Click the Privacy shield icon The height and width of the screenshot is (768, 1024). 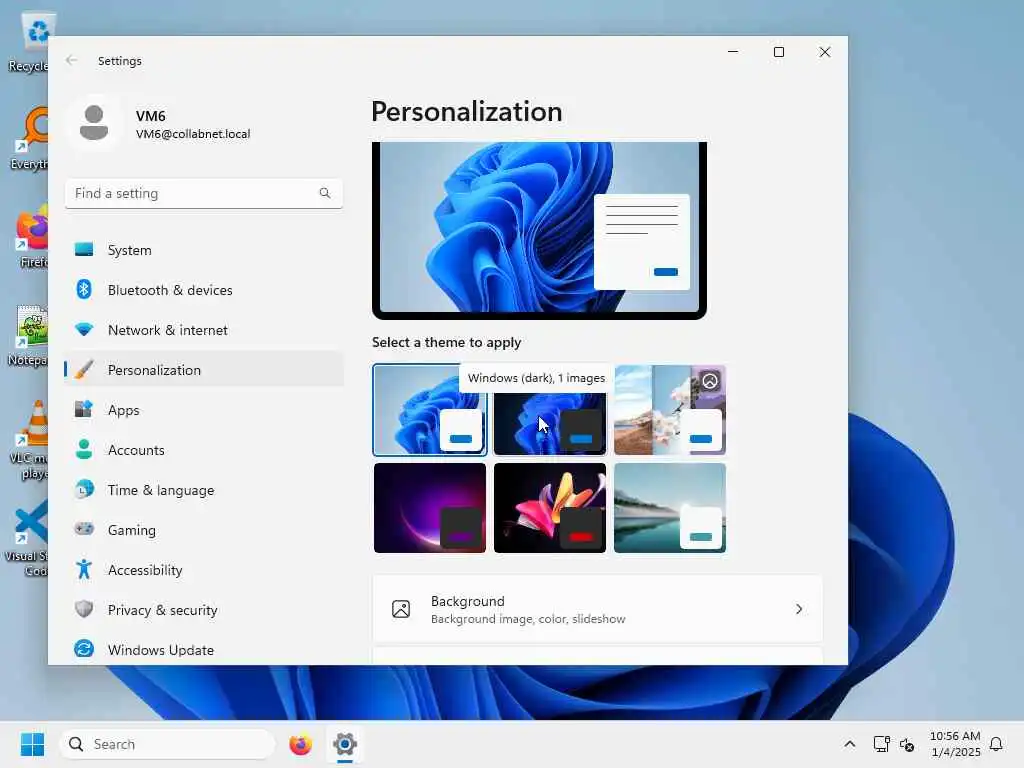click(x=84, y=609)
